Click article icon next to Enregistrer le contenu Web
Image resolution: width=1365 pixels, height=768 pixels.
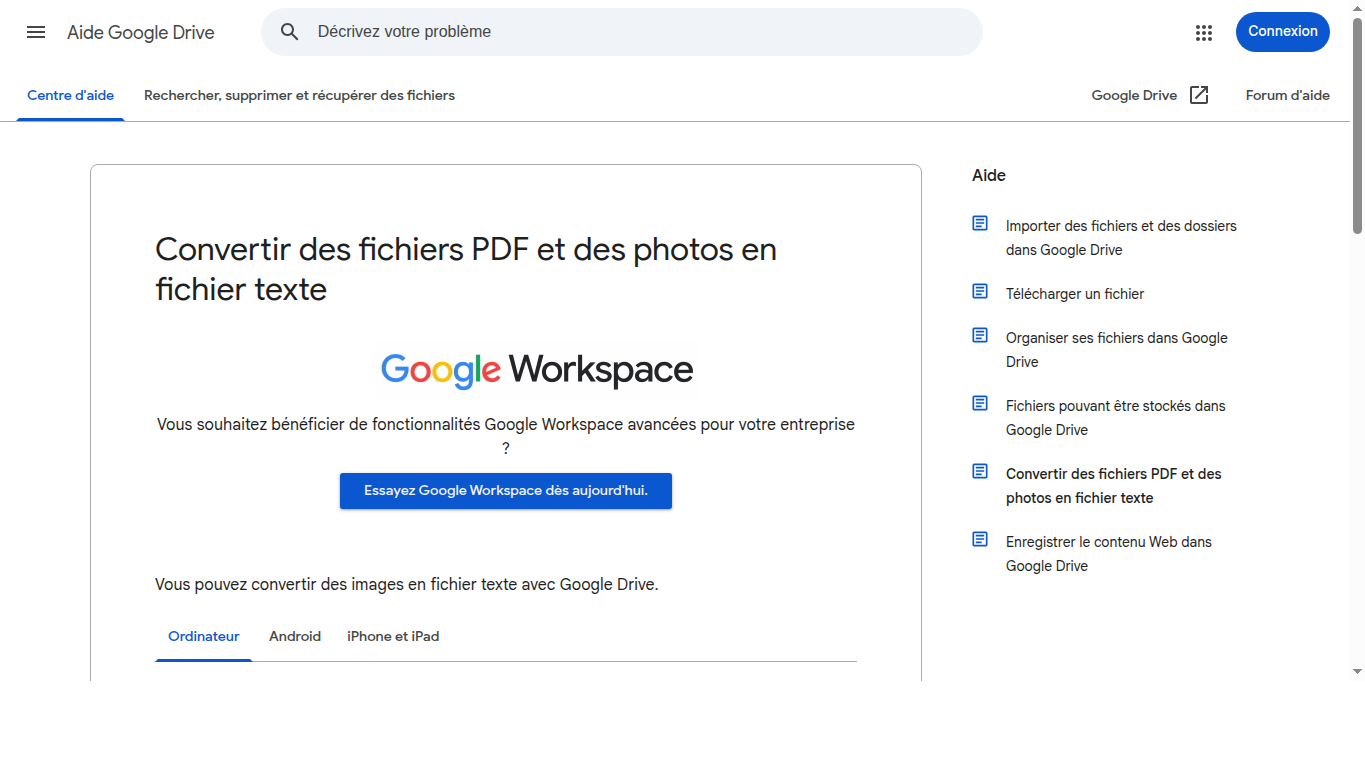click(x=980, y=539)
